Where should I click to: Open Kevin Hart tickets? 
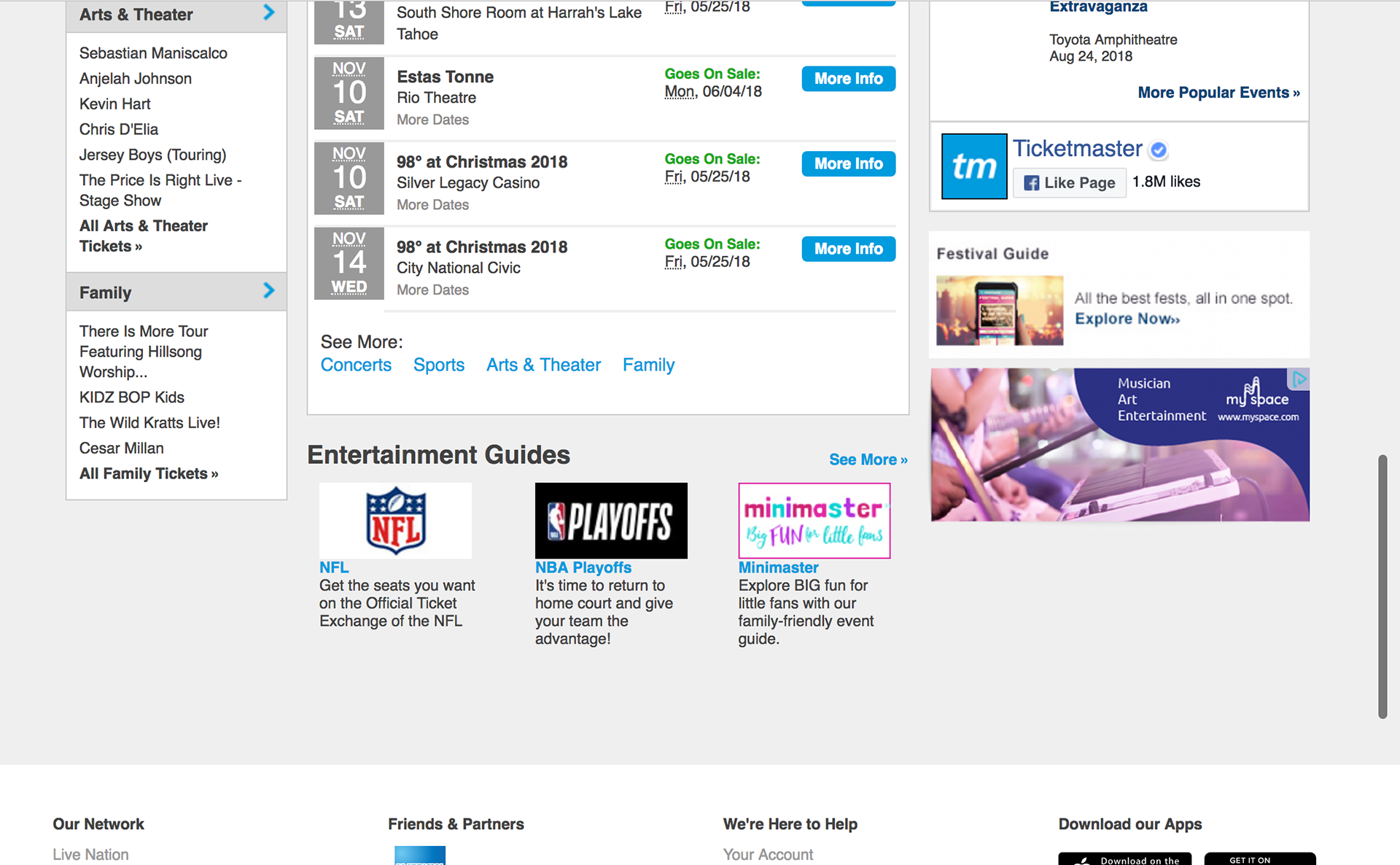point(115,104)
